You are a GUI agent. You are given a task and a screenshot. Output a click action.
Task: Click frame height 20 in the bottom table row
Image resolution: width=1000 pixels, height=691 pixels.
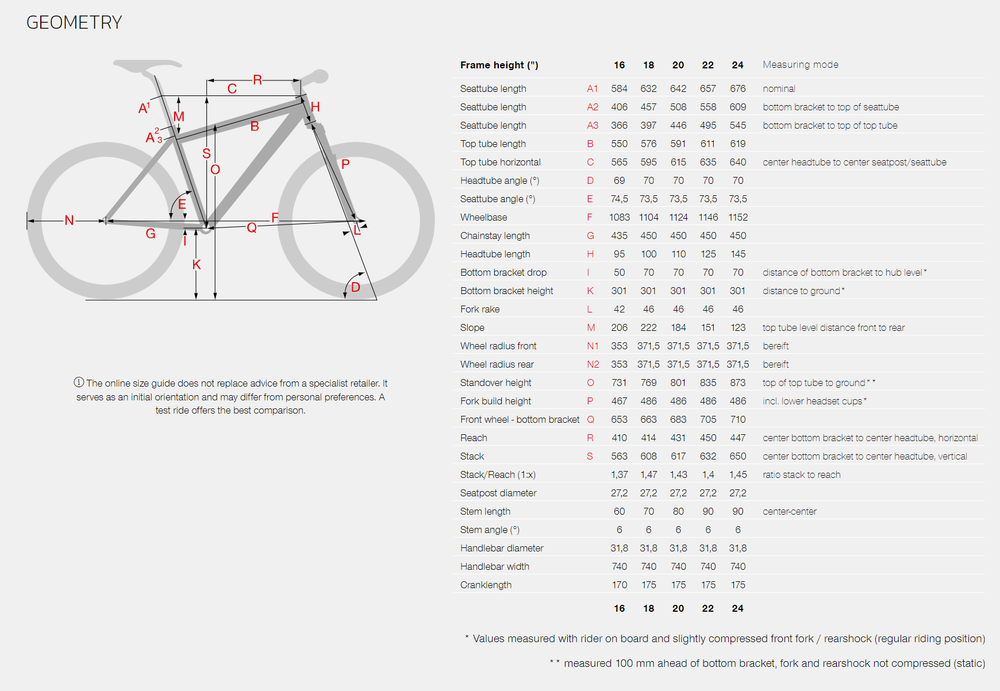coord(678,607)
